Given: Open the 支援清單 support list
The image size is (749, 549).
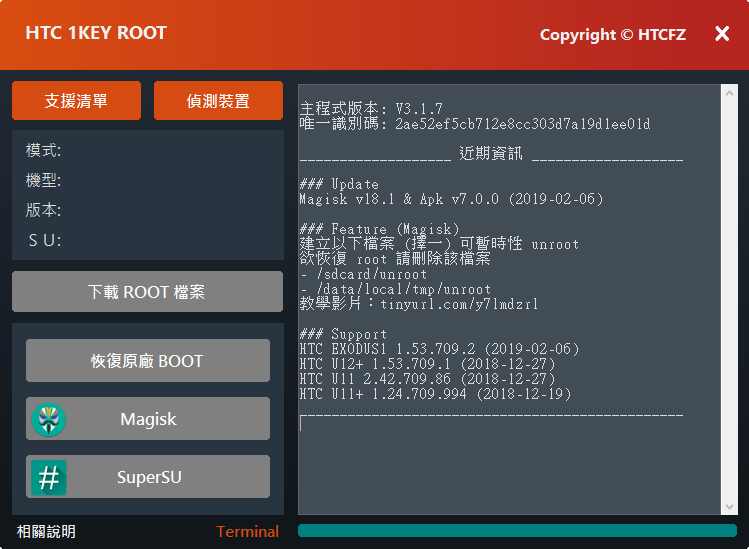Looking at the screenshot, I should click(x=76, y=101).
